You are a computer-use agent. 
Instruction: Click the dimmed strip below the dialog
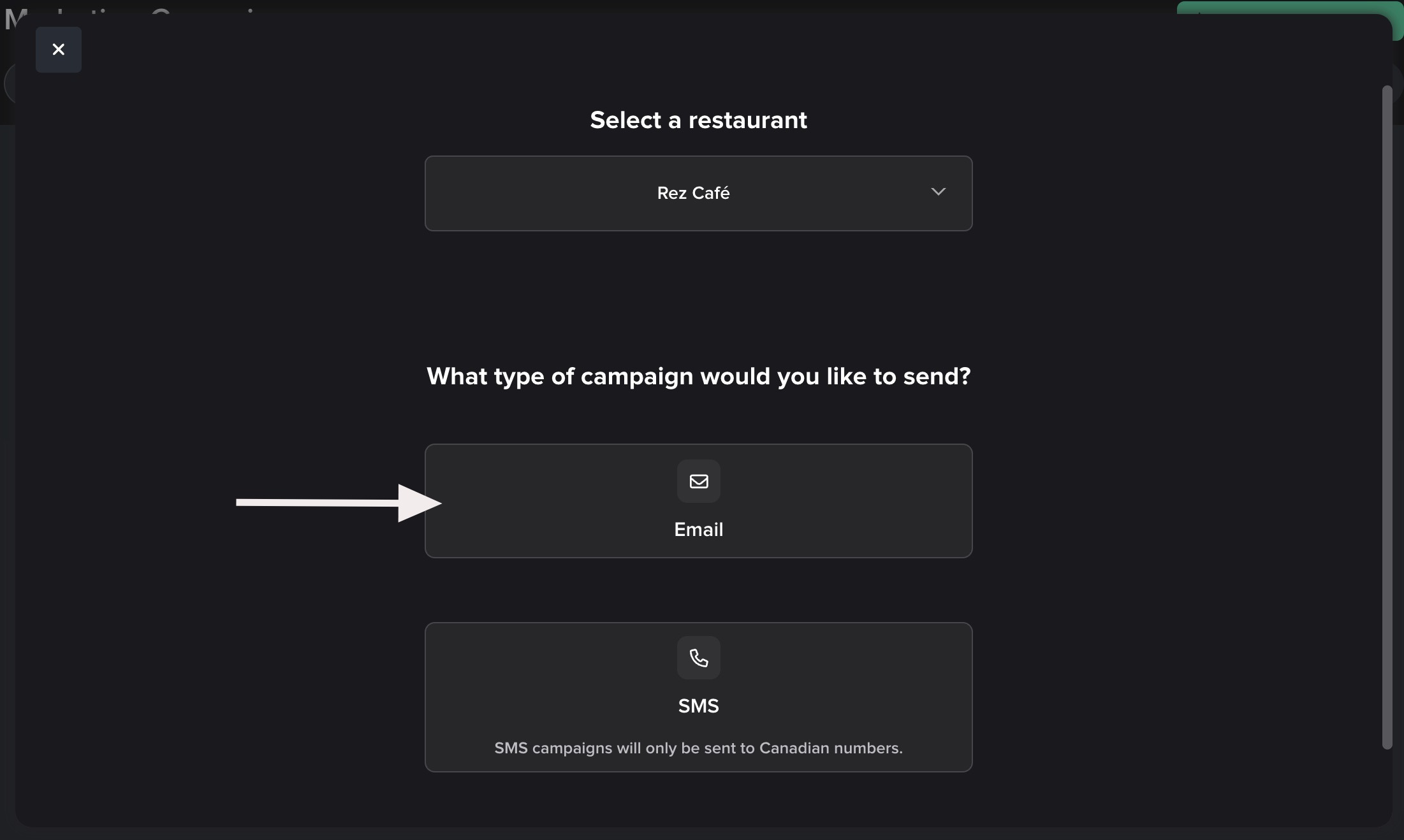pos(701,834)
